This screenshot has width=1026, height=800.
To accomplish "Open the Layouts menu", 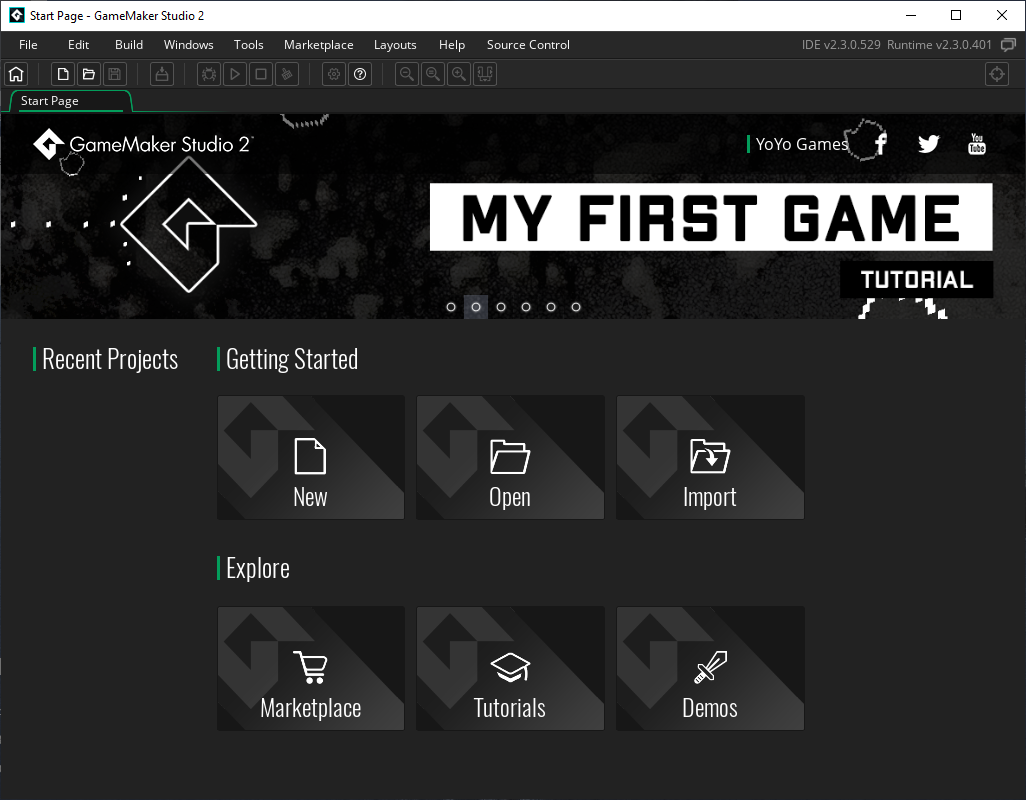I will [395, 44].
